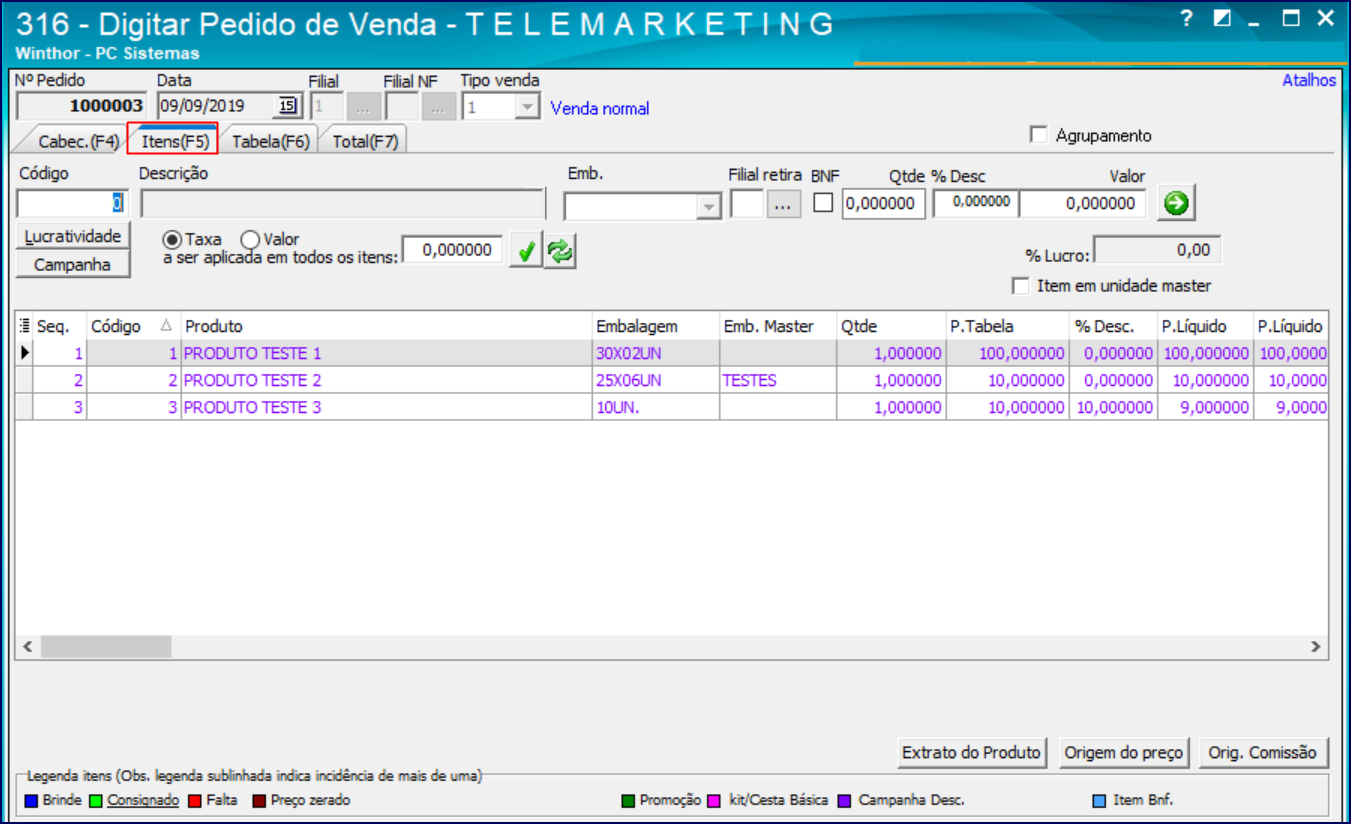Click the Origem do preço button
This screenshot has width=1351, height=824.
[1124, 752]
